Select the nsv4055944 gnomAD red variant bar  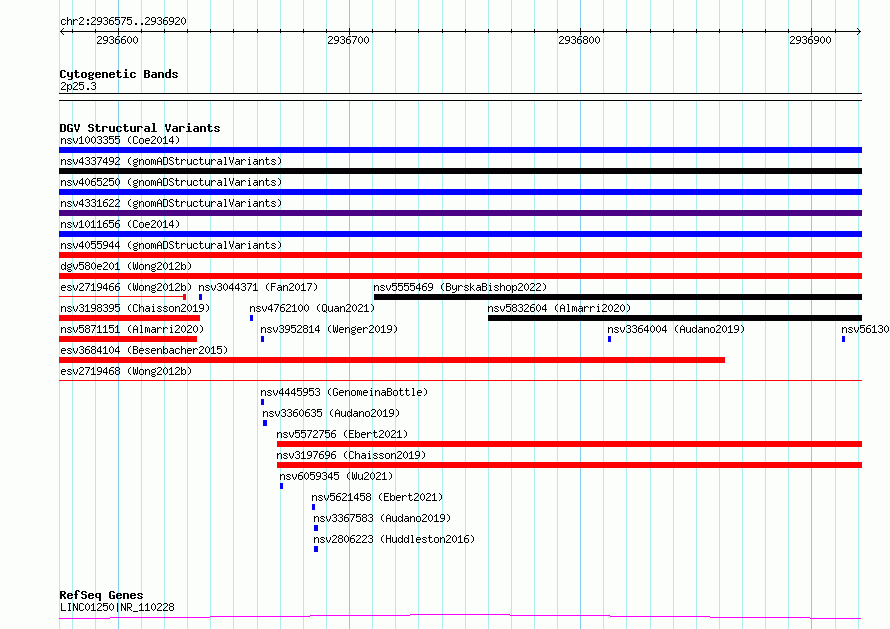[x=460, y=255]
